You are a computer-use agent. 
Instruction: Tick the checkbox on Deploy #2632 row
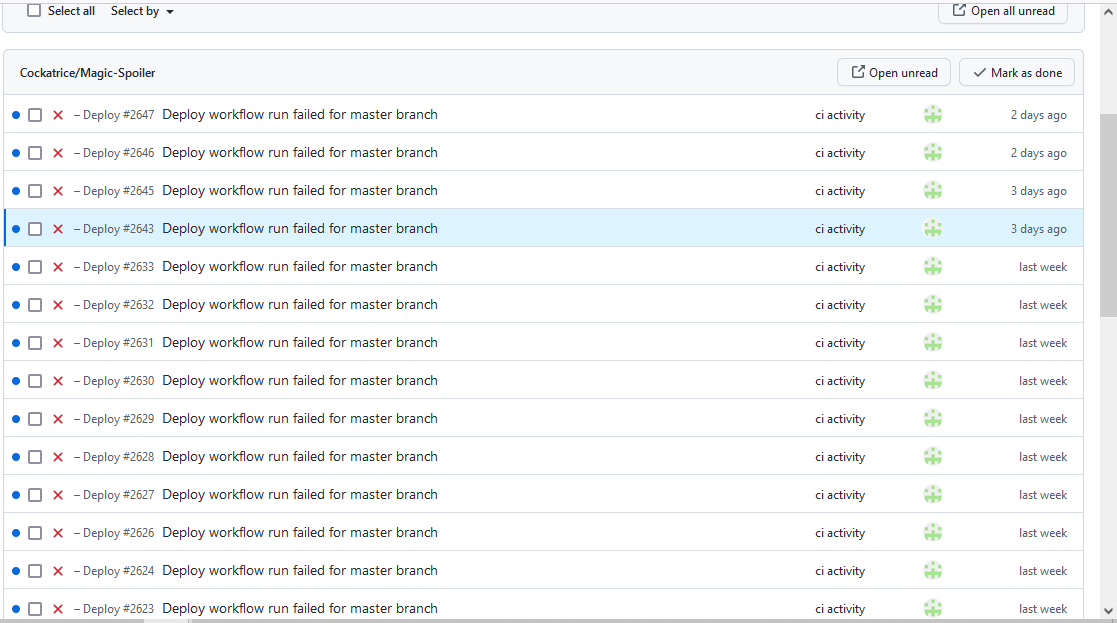[35, 304]
